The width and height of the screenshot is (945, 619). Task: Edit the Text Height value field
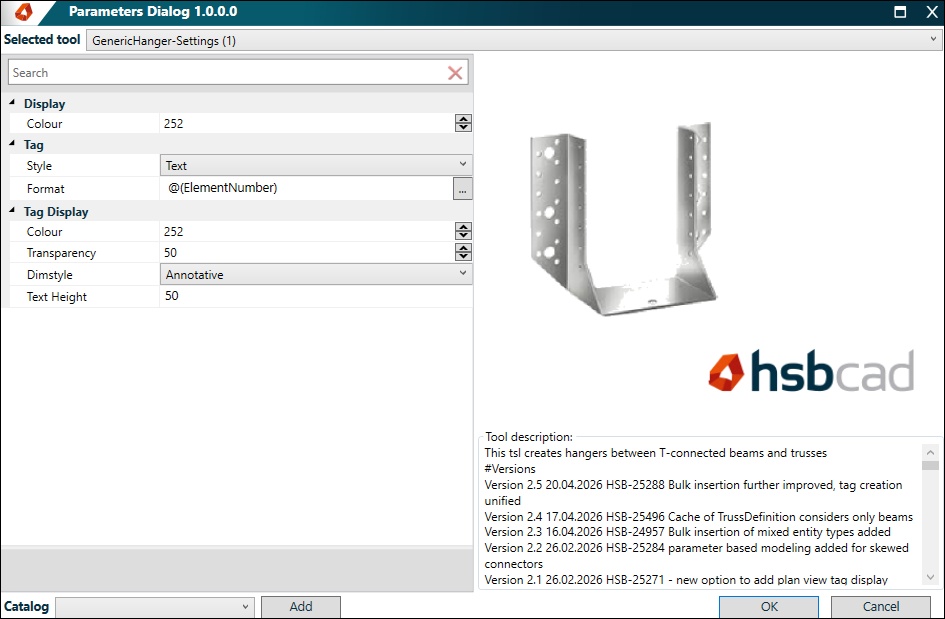[x=316, y=296]
